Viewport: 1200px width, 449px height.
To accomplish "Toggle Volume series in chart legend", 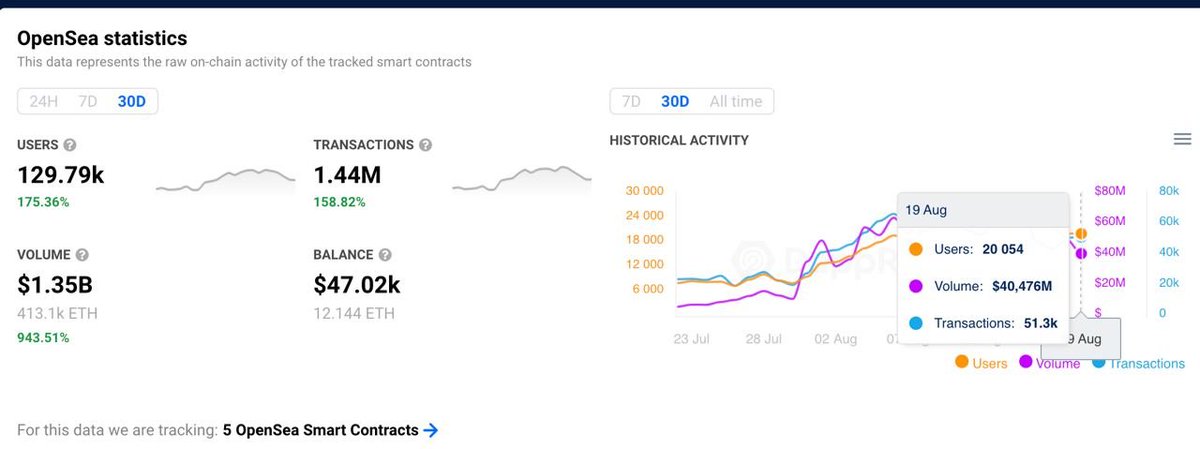I will [x=1049, y=363].
